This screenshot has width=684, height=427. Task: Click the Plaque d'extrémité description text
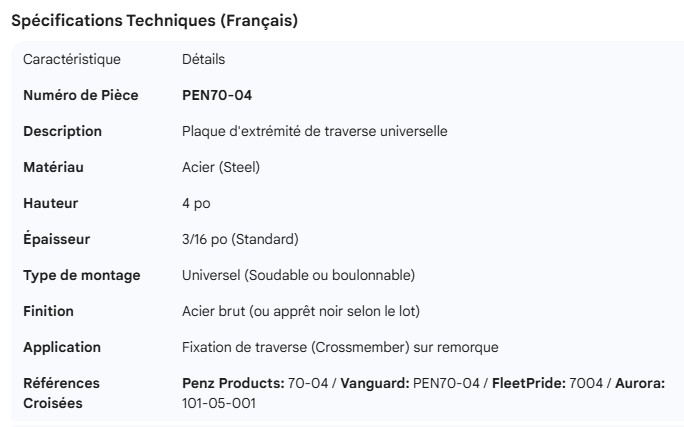[x=314, y=132]
